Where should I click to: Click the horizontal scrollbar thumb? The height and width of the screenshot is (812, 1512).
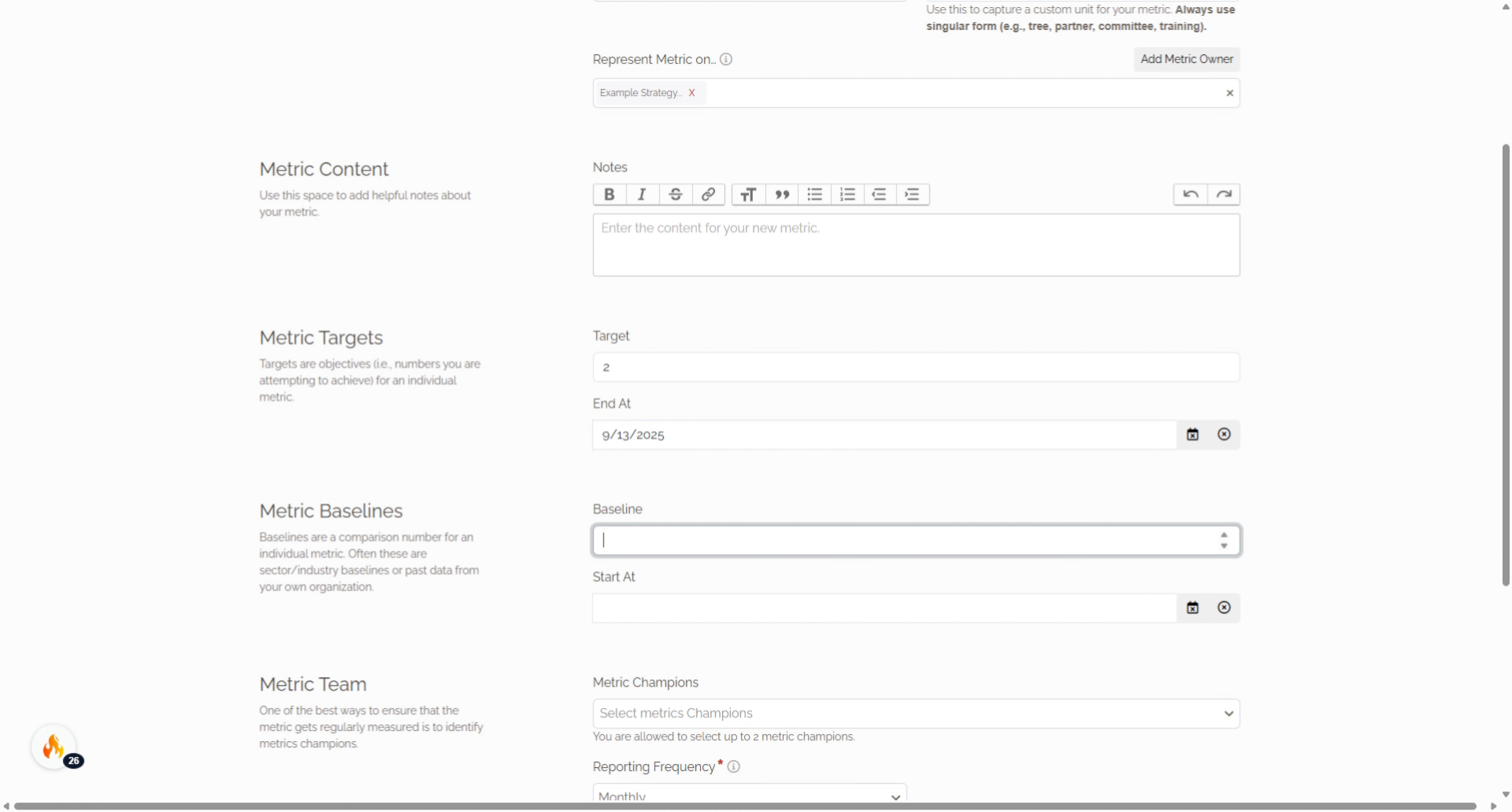coord(745,806)
